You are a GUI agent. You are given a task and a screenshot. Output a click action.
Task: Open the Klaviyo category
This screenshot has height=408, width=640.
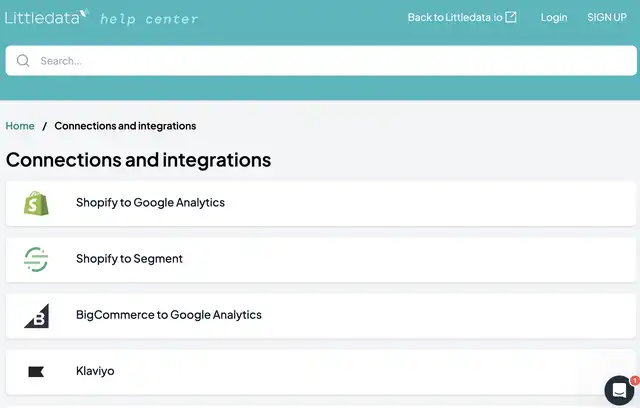click(321, 372)
